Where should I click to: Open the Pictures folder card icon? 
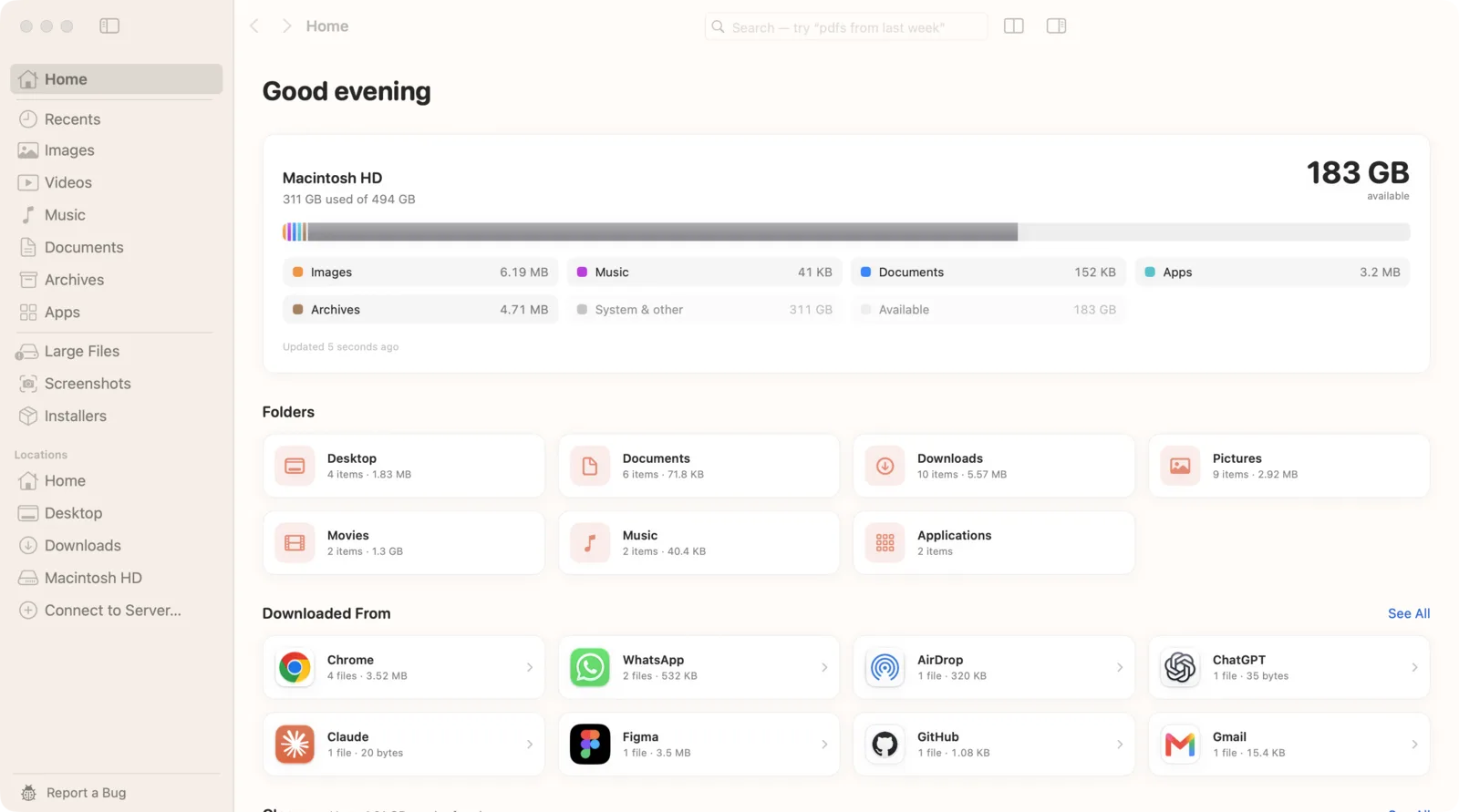click(1180, 467)
